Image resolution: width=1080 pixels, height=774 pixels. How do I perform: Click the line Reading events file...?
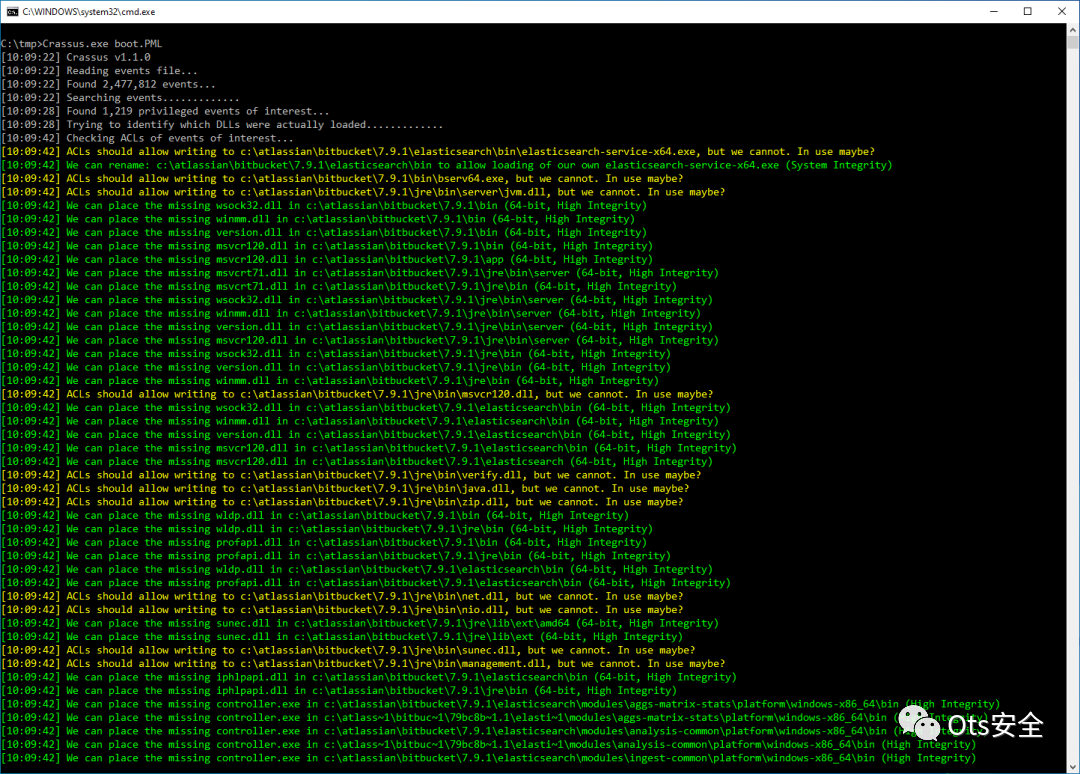pos(99,71)
